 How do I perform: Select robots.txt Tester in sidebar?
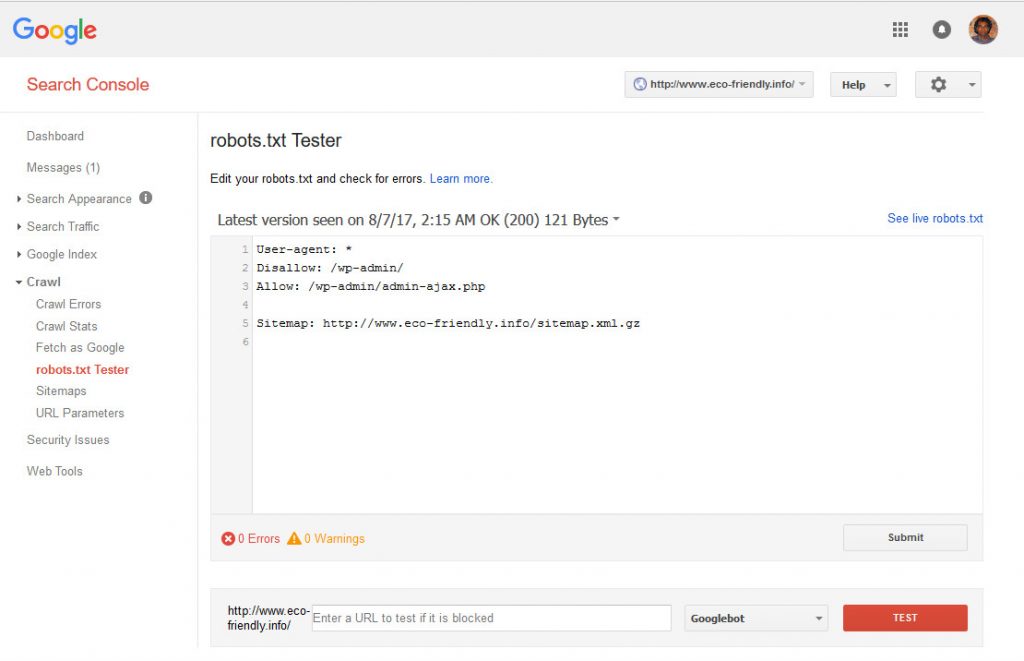click(82, 370)
